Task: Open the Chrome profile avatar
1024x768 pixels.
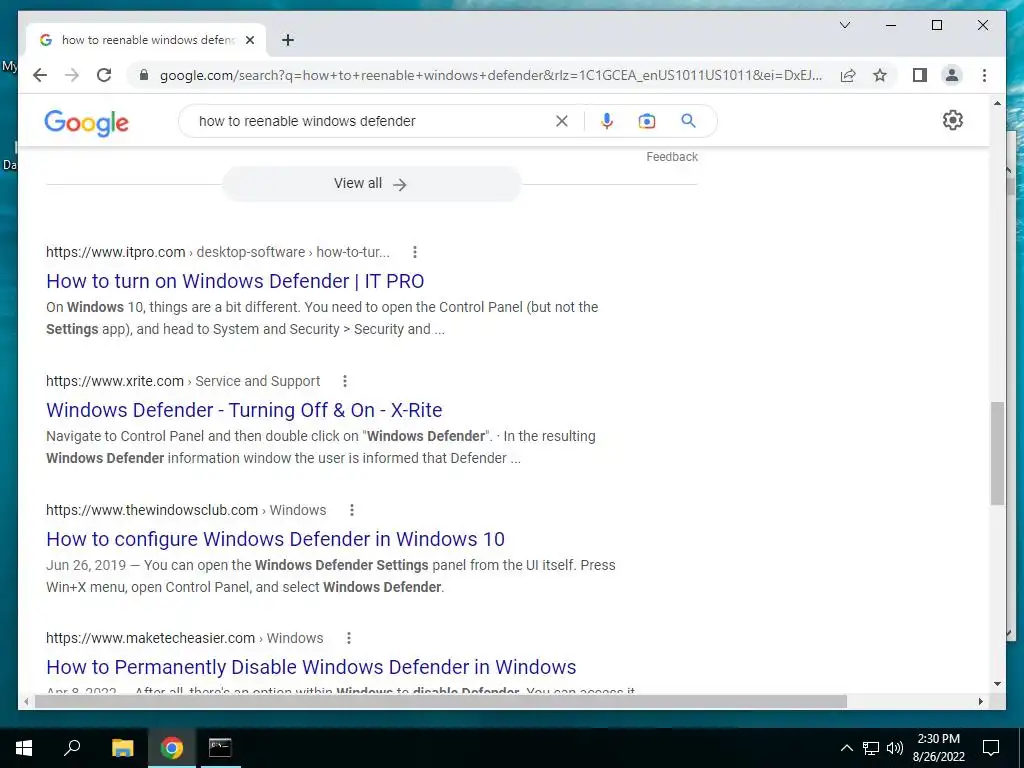Action: [952, 75]
